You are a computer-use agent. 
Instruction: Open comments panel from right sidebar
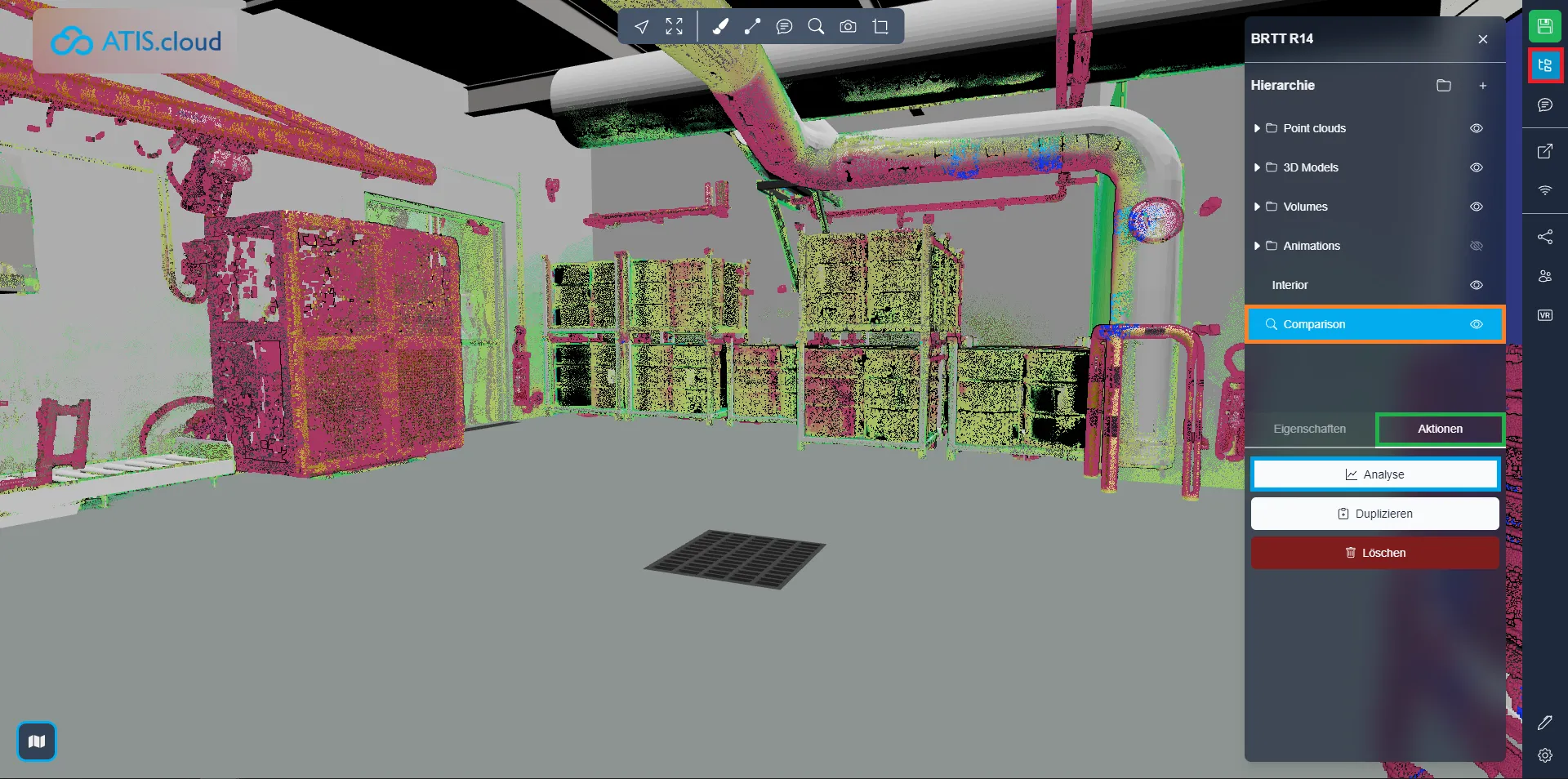(1544, 105)
